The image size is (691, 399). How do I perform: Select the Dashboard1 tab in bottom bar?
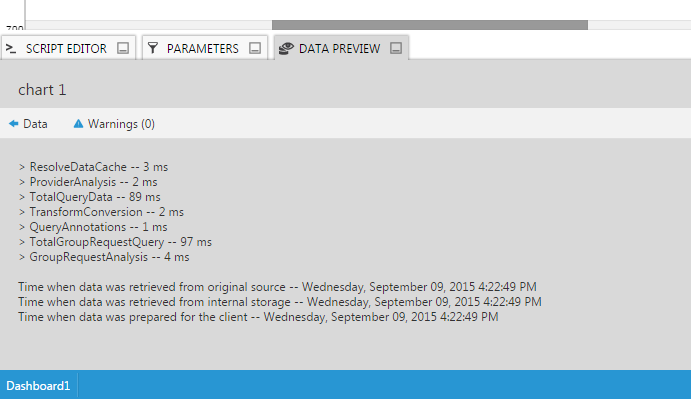(x=38, y=386)
